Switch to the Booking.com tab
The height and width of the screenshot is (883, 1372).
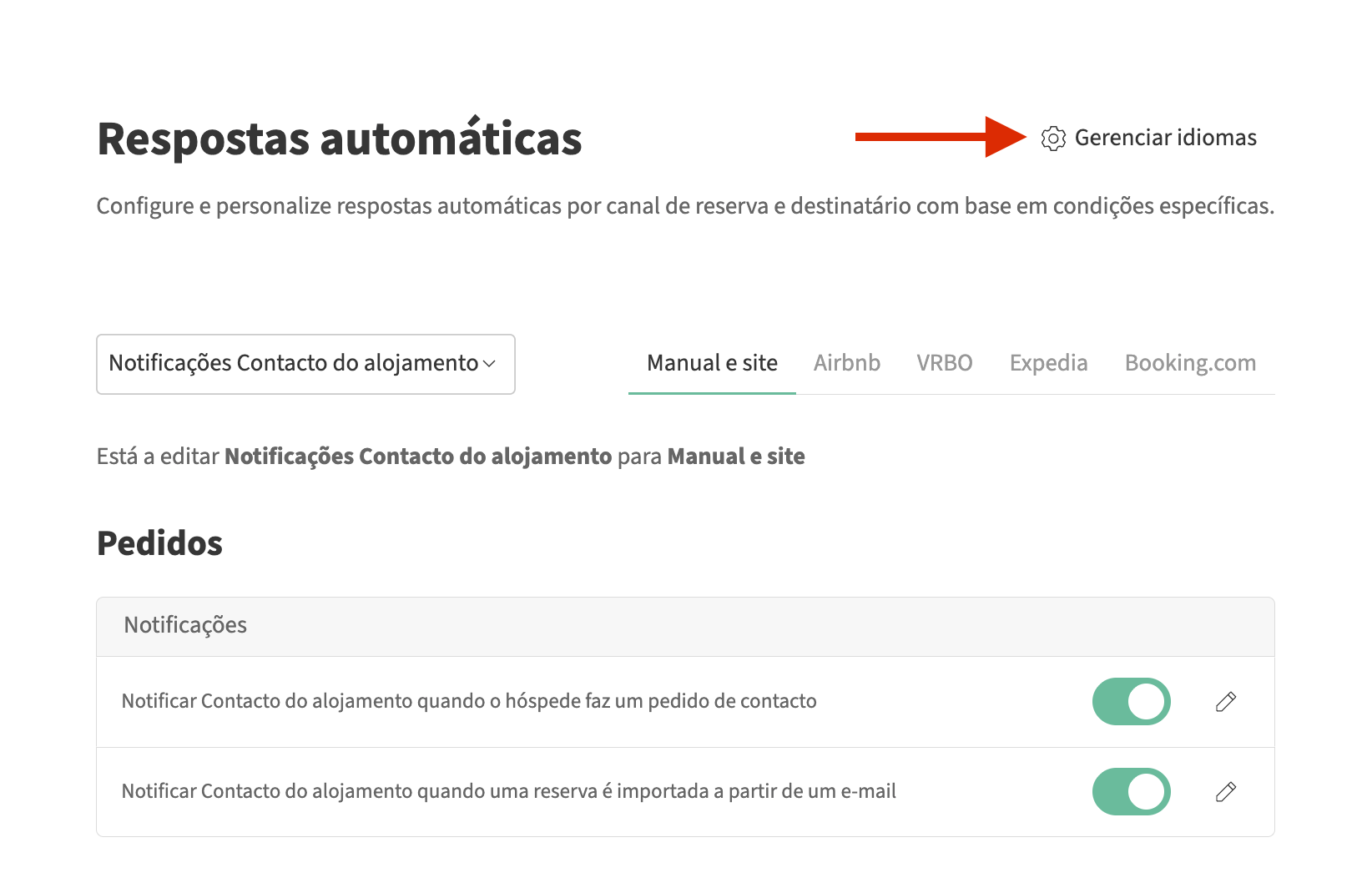click(1190, 363)
